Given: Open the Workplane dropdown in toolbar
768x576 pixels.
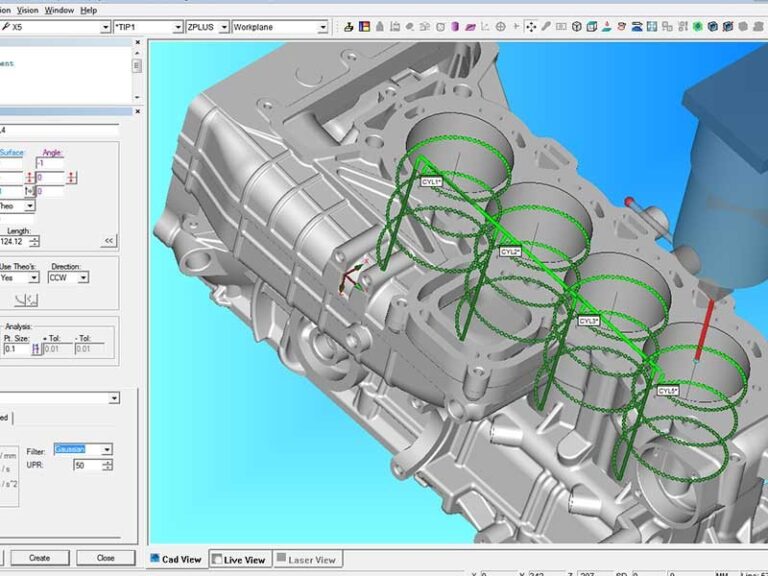Looking at the screenshot, I should click(x=324, y=27).
